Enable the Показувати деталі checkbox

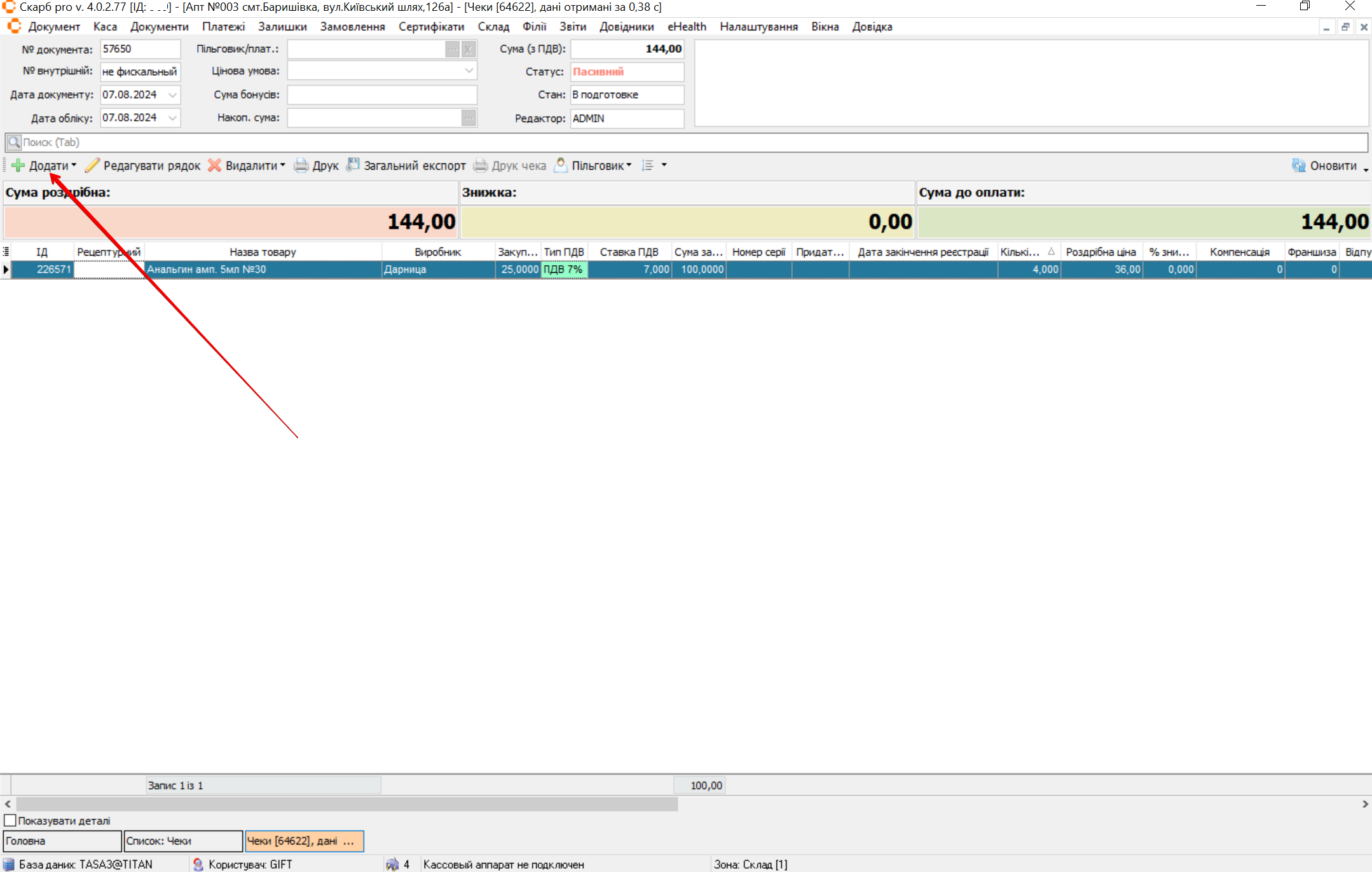pyautogui.click(x=10, y=820)
